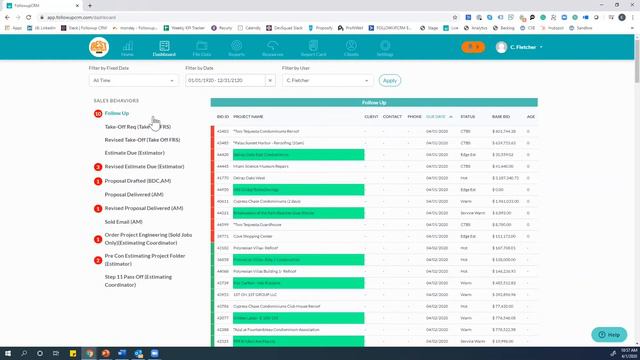Open the Resources cloud icon
640x360 pixels.
click(273, 48)
